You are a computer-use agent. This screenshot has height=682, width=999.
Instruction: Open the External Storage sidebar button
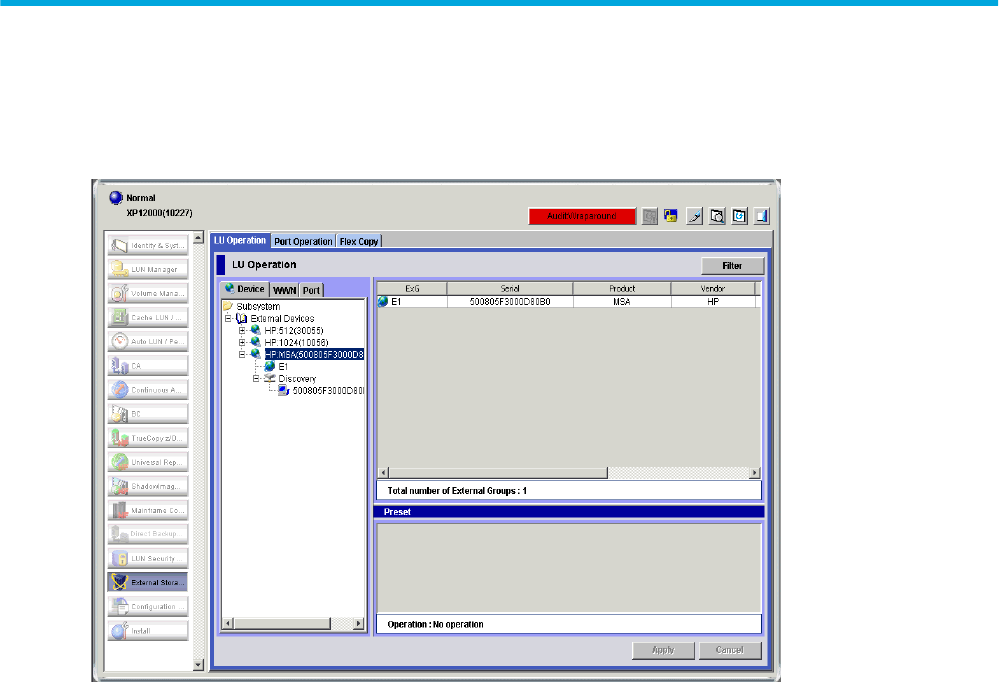click(147, 582)
